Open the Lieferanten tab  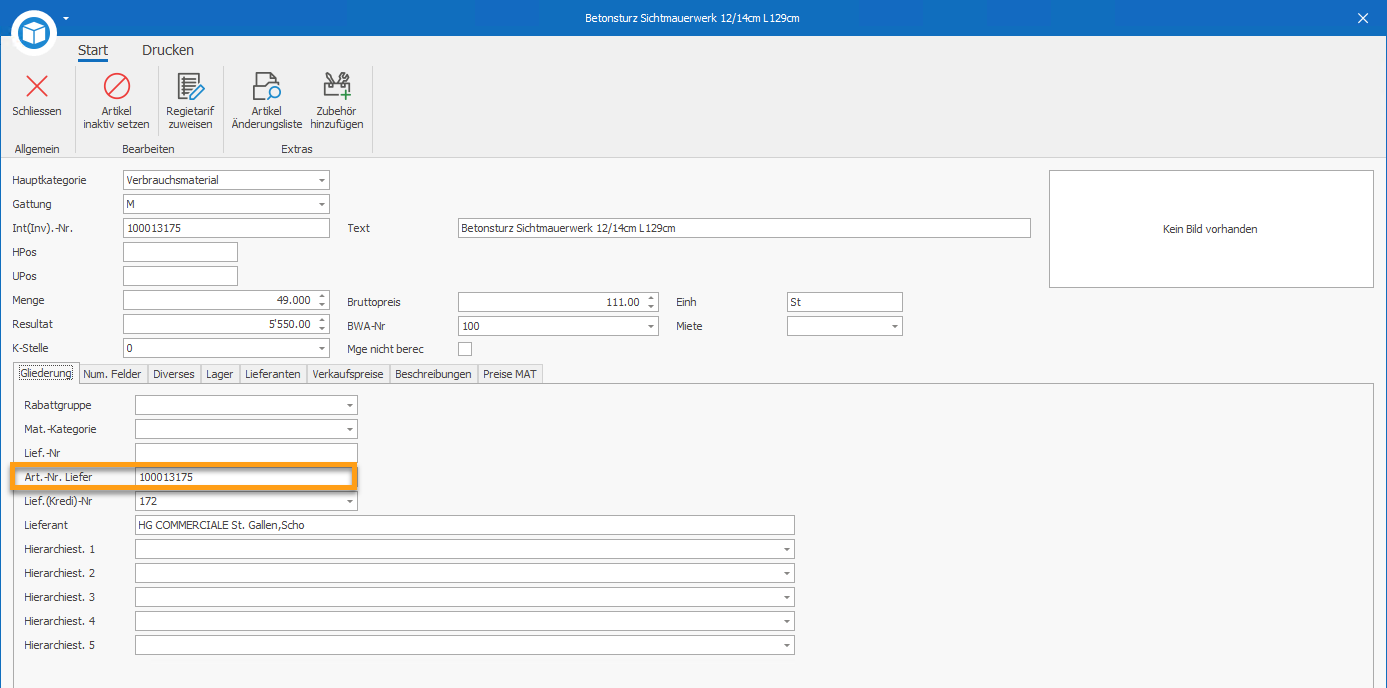(x=273, y=374)
